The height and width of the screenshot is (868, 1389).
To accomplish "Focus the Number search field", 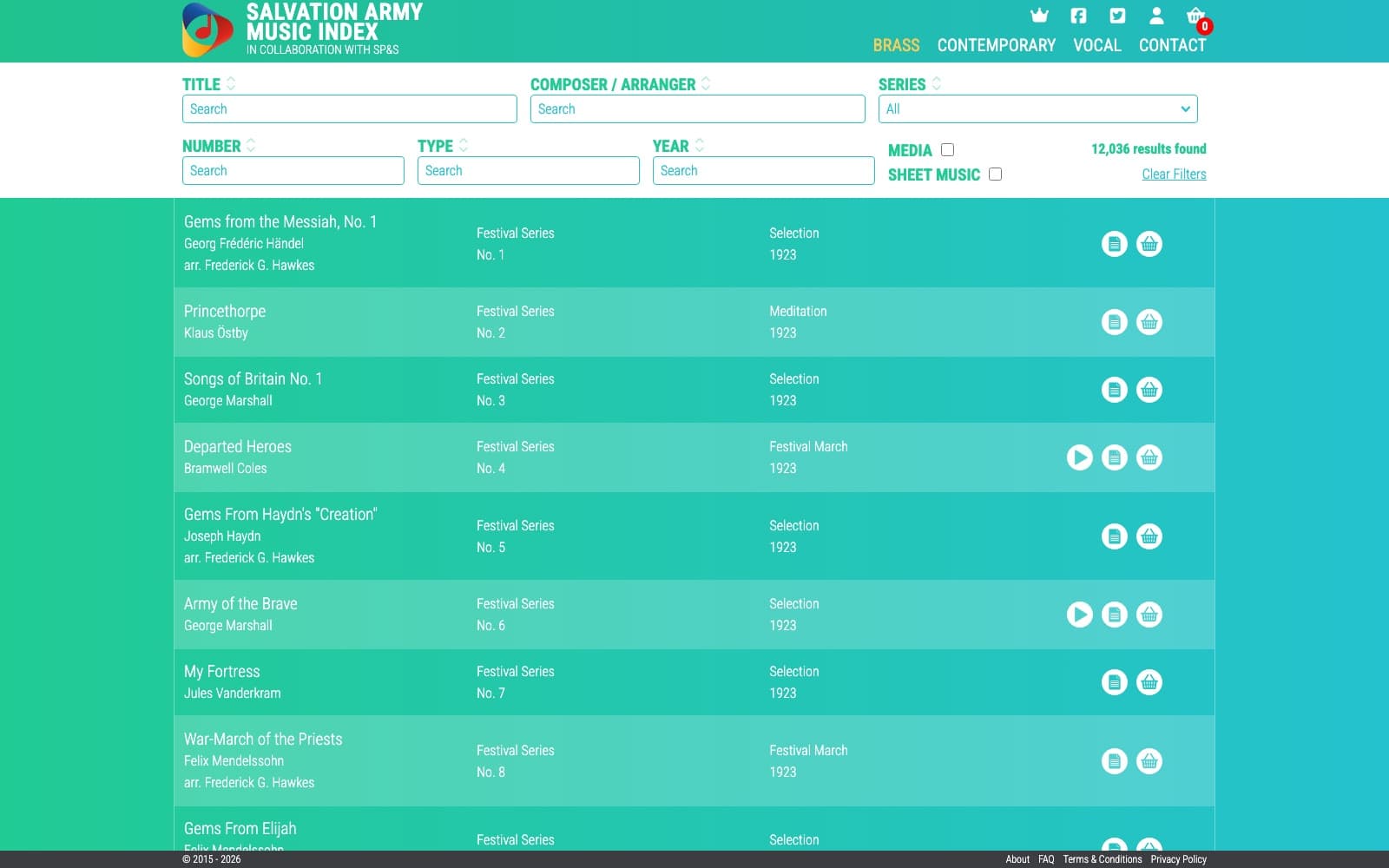I will tap(293, 170).
